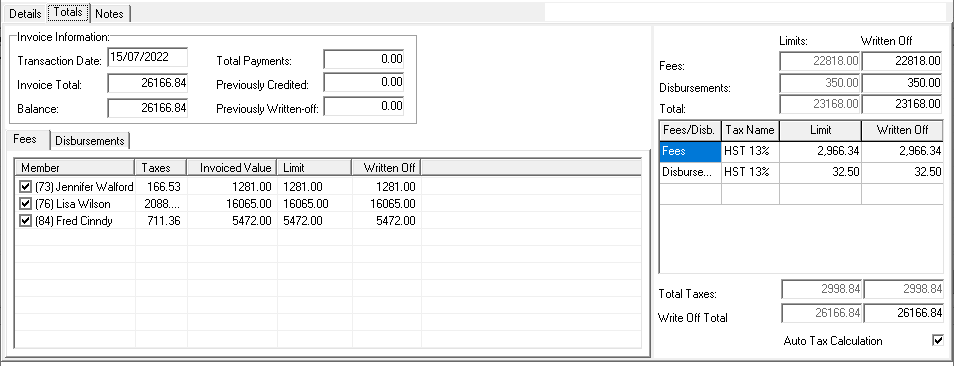Click the Write Off Total editable field
The width and height of the screenshot is (954, 366).
point(904,313)
